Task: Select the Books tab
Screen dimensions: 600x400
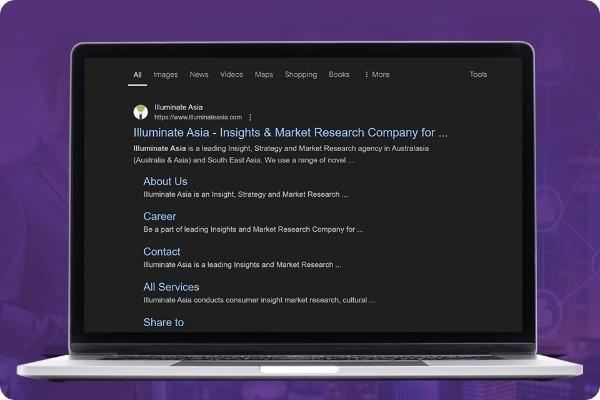Action: pos(339,75)
